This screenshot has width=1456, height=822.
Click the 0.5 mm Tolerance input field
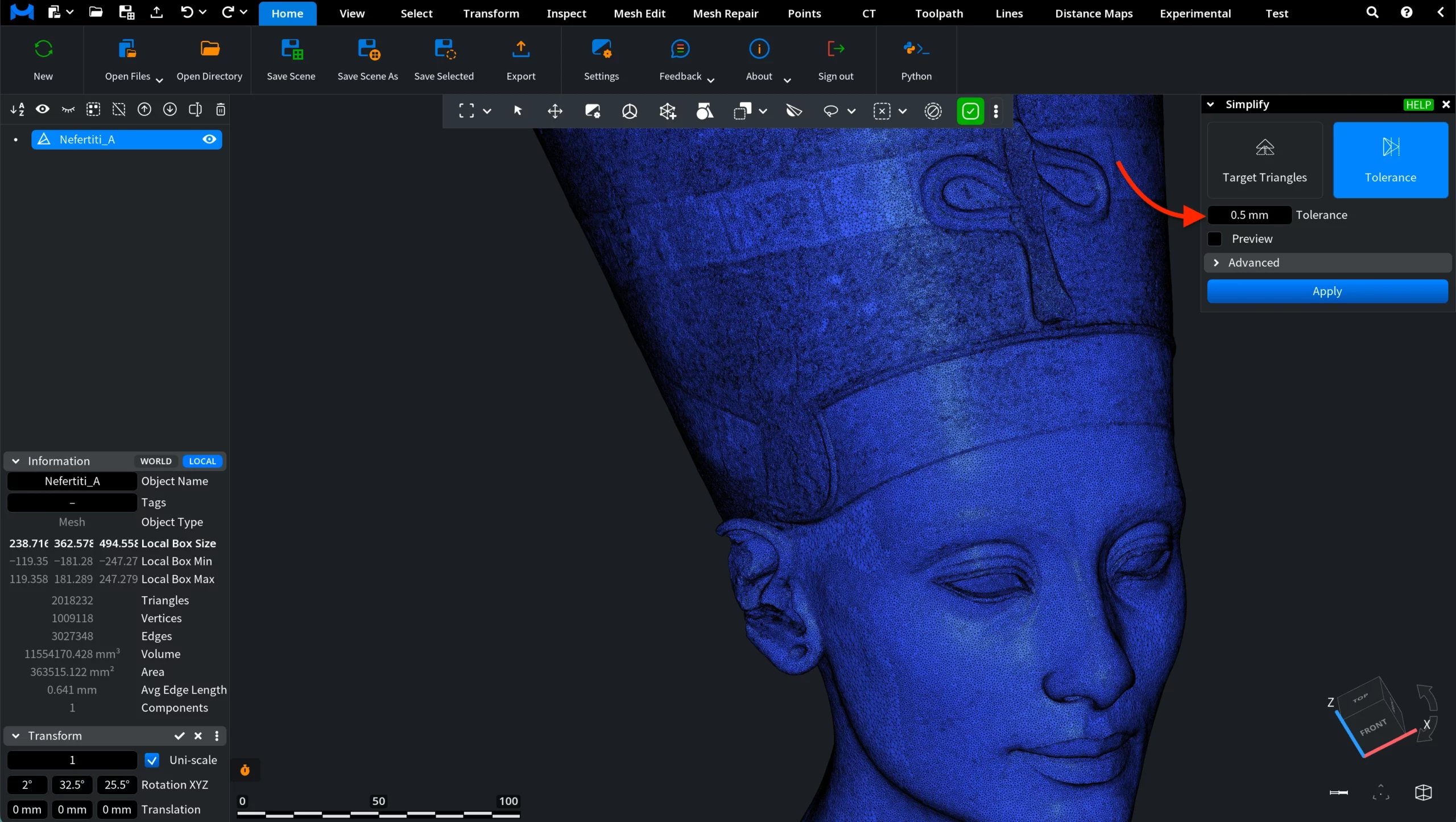1250,215
